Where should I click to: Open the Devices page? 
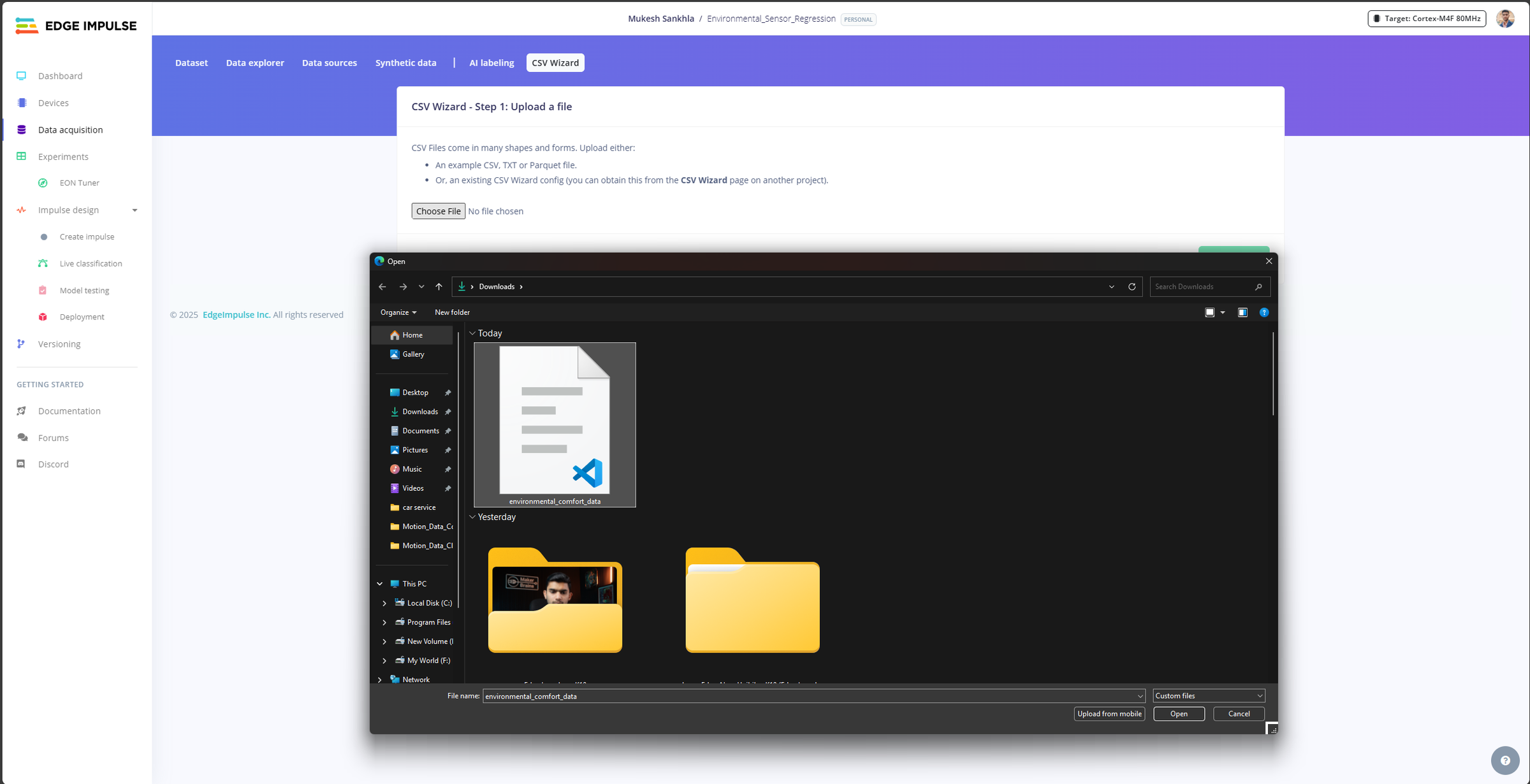coord(53,103)
